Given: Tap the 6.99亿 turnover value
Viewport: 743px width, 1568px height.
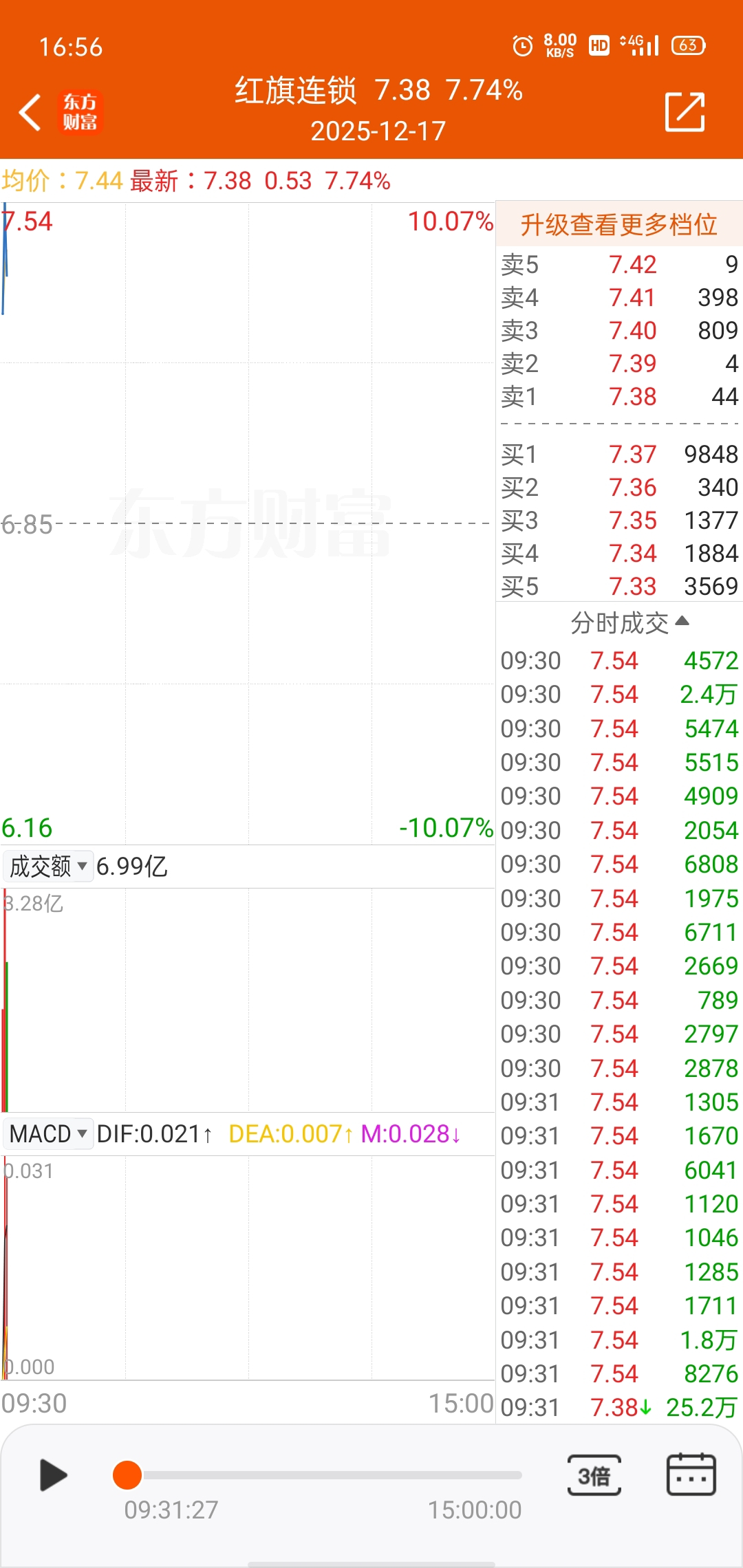Looking at the screenshot, I should point(132,867).
